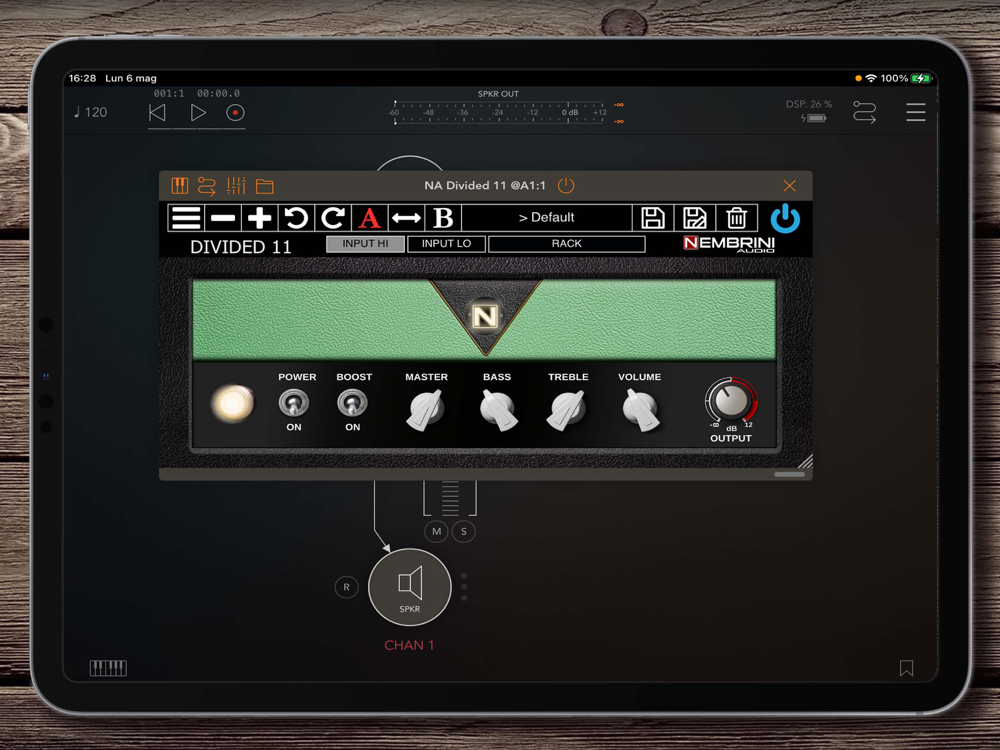The image size is (1000, 750).
Task: Click the Wi-Fi status icon
Action: 871,78
